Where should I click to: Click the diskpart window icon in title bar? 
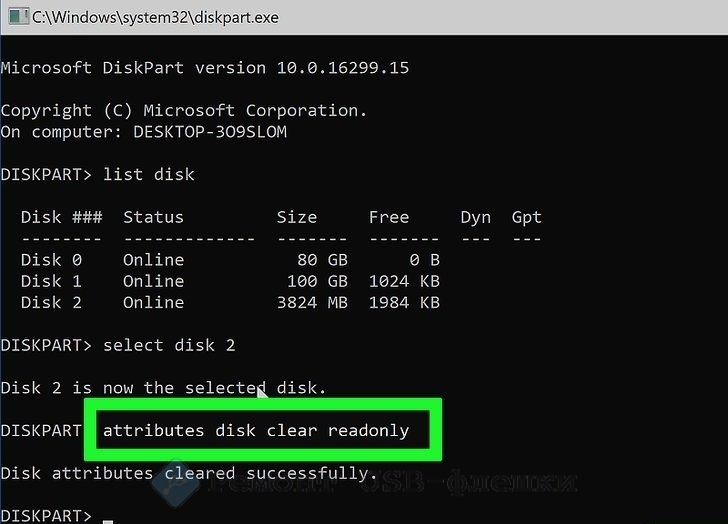18,17
